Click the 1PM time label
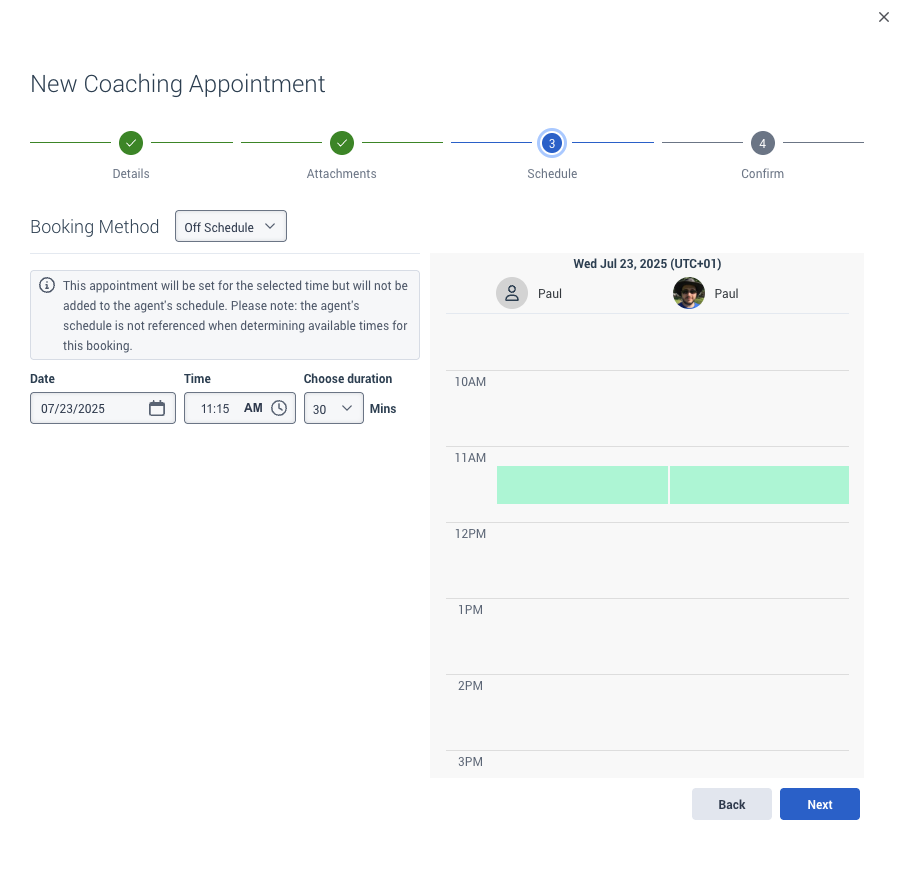Screen dimensions: 900x870 click(470, 609)
